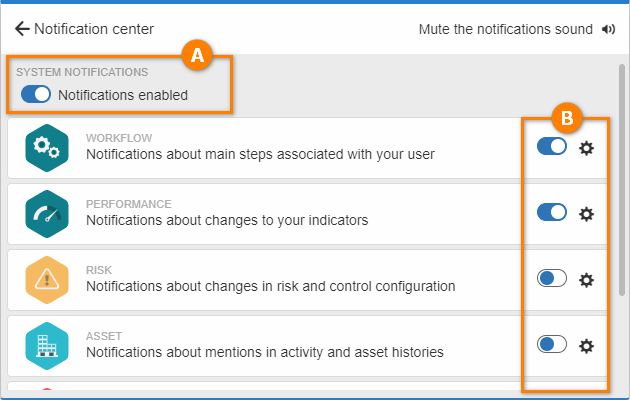Open Performance notification settings gear
The height and width of the screenshot is (400, 630).
[586, 214]
